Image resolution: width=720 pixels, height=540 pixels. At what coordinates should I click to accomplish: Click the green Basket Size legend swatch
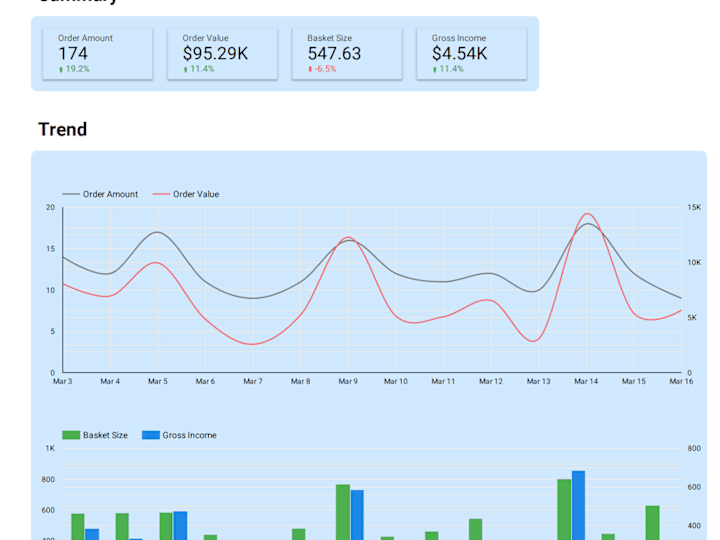71,435
